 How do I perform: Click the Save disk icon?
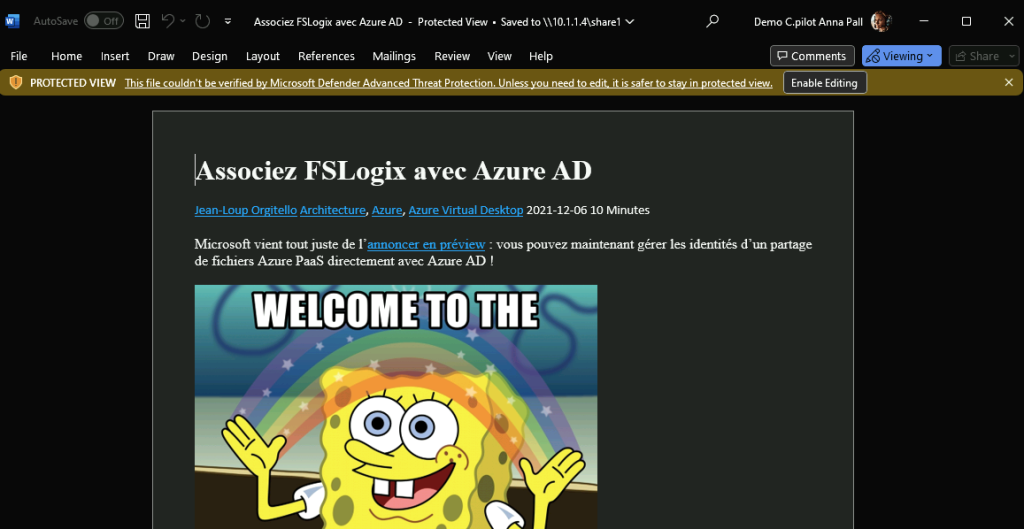(142, 21)
